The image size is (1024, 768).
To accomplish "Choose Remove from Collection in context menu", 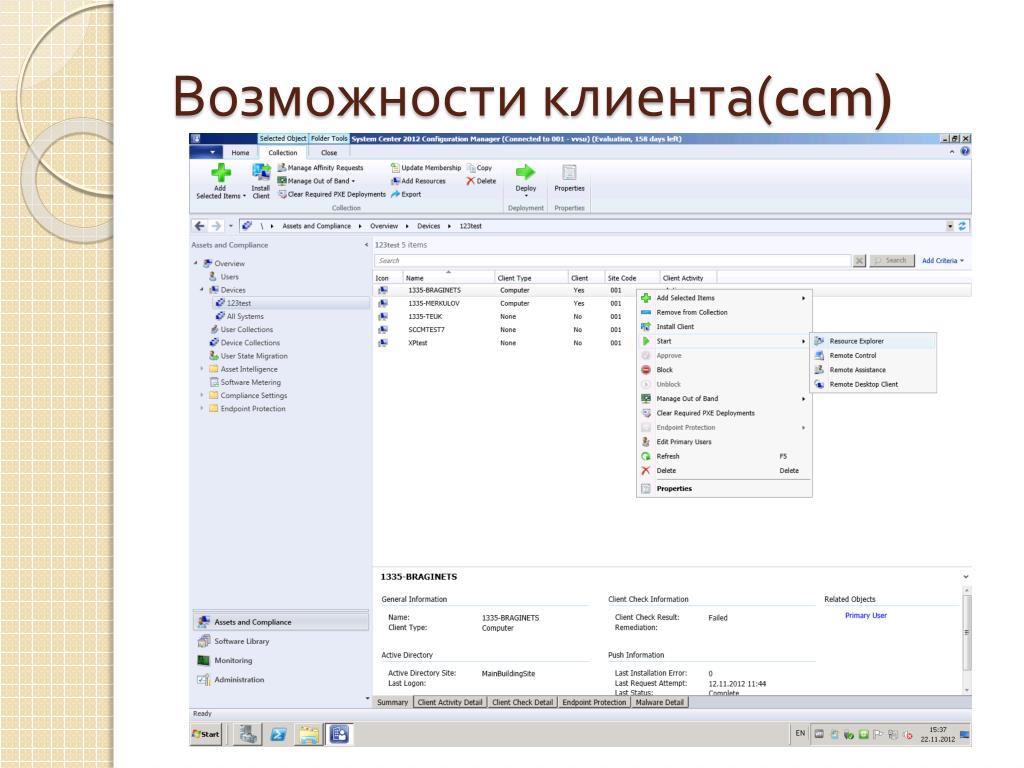I will point(724,312).
